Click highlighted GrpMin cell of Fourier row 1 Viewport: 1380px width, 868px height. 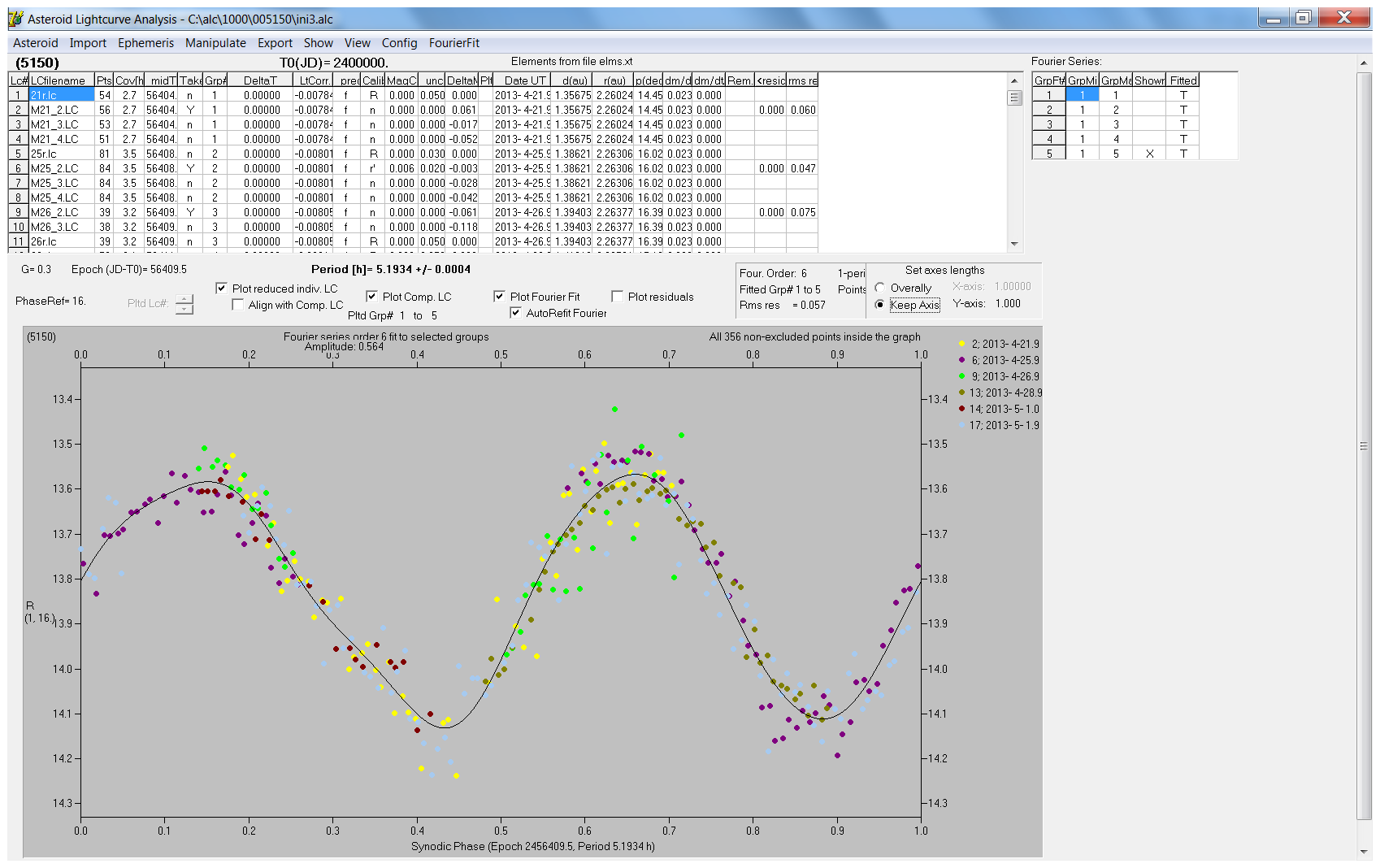(1082, 95)
